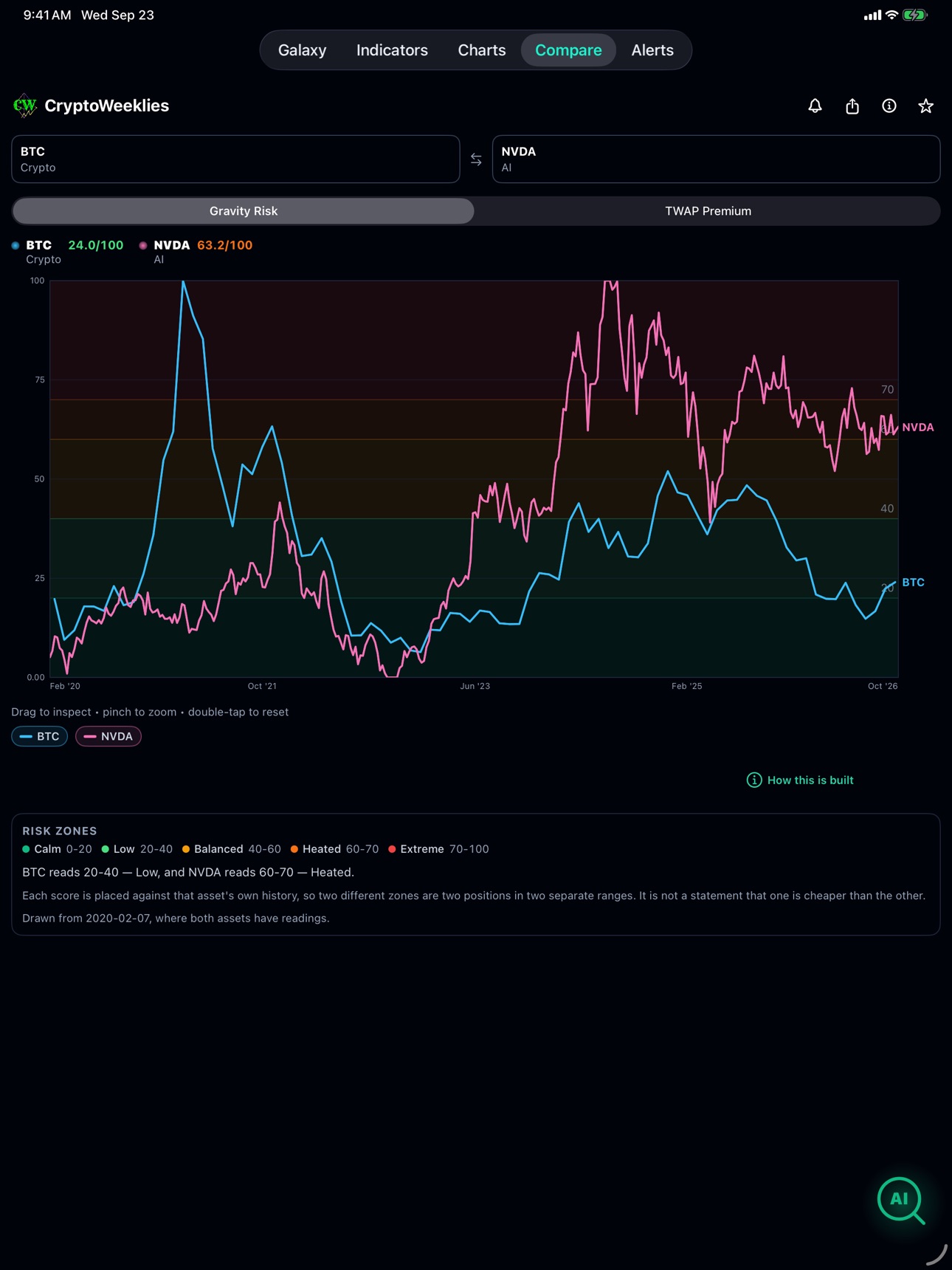
Task: Select the Compare tab
Action: coord(568,50)
